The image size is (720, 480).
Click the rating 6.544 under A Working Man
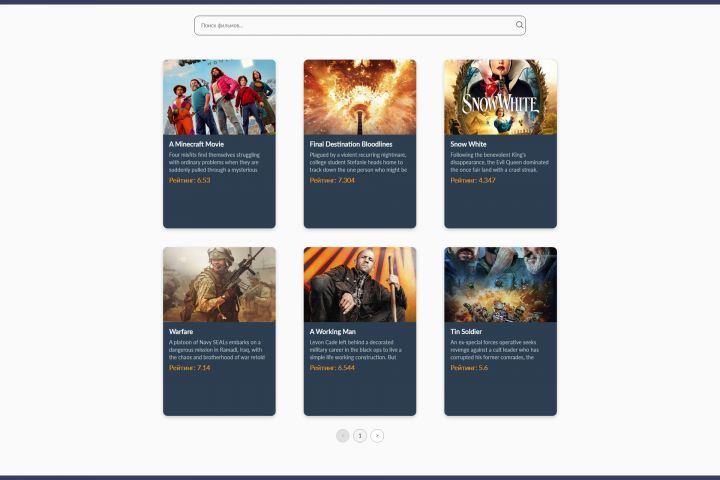pyautogui.click(x=332, y=367)
